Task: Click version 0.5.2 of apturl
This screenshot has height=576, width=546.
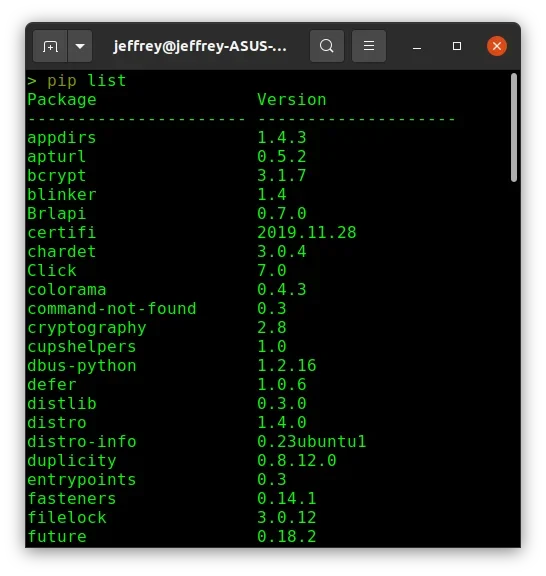Action: (x=281, y=157)
